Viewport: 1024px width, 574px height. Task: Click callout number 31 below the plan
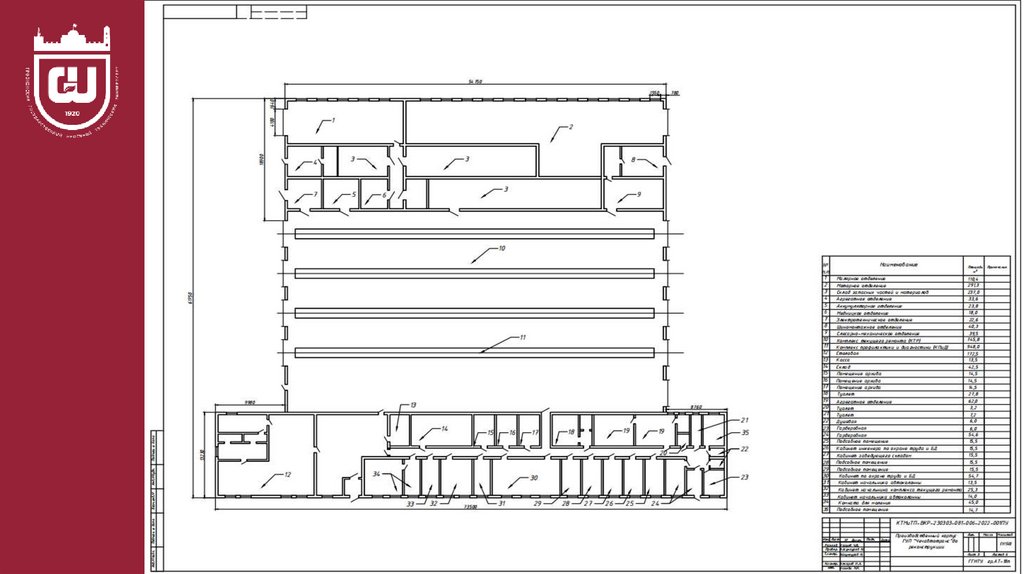[502, 503]
